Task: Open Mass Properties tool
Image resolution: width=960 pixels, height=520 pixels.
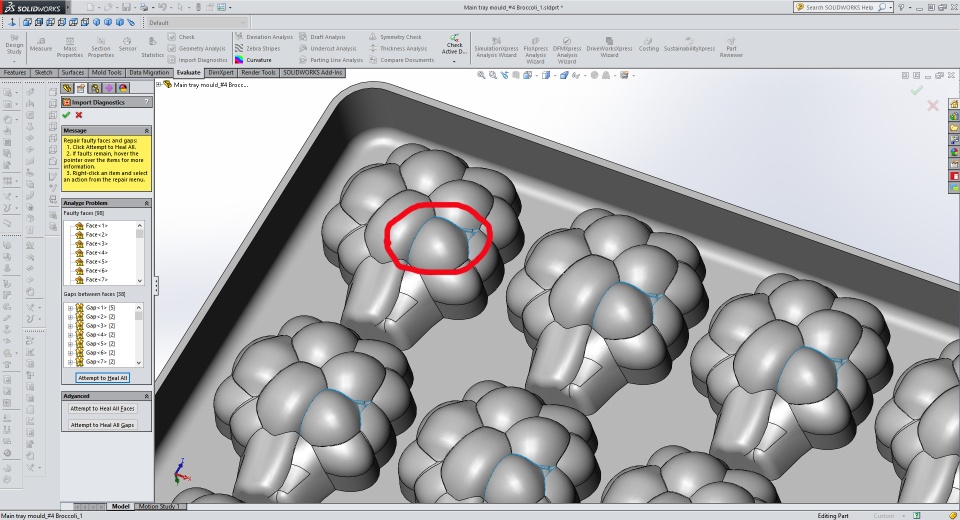Action: pos(70,47)
